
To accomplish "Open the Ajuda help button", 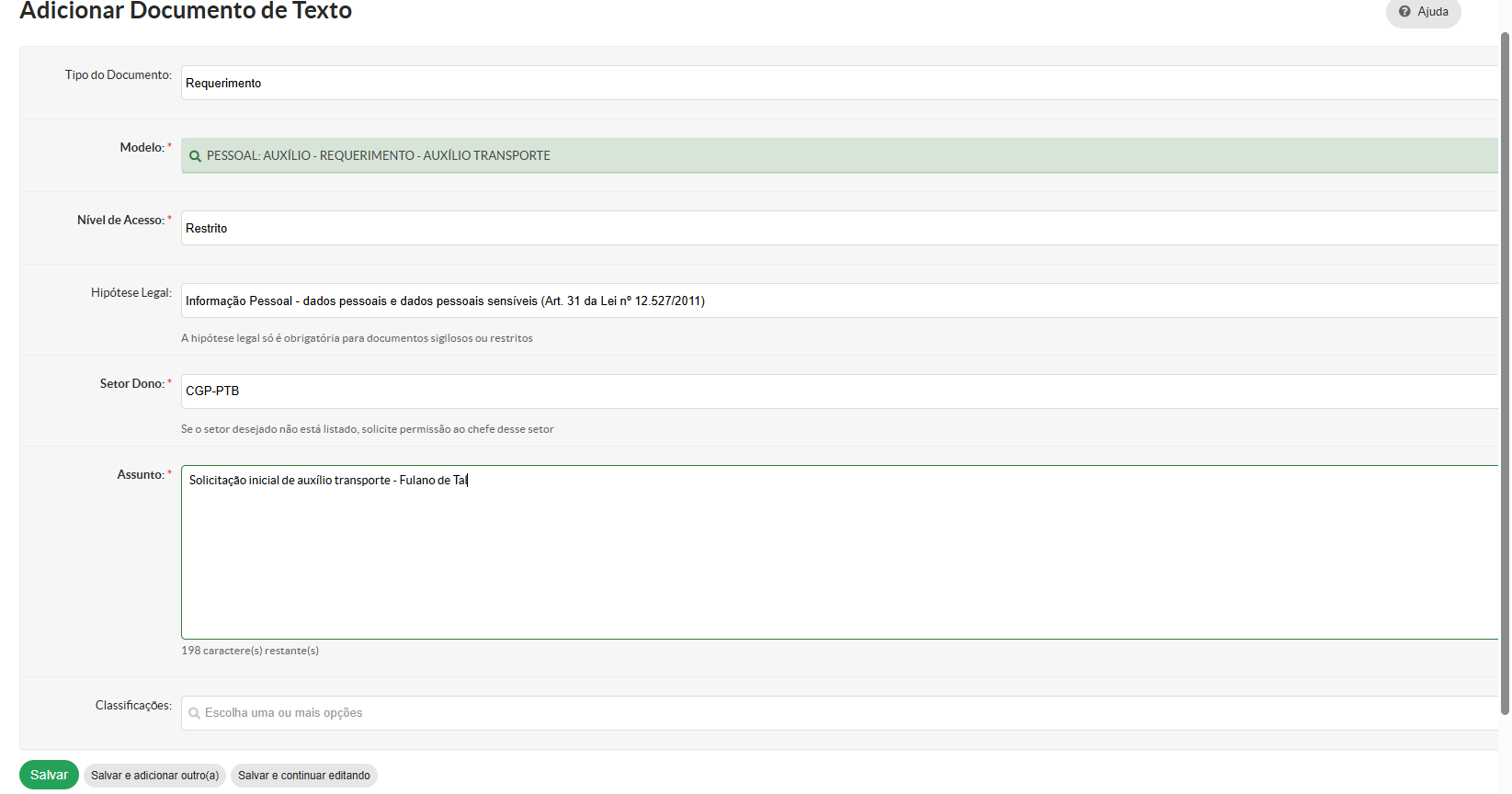I will tap(1423, 12).
